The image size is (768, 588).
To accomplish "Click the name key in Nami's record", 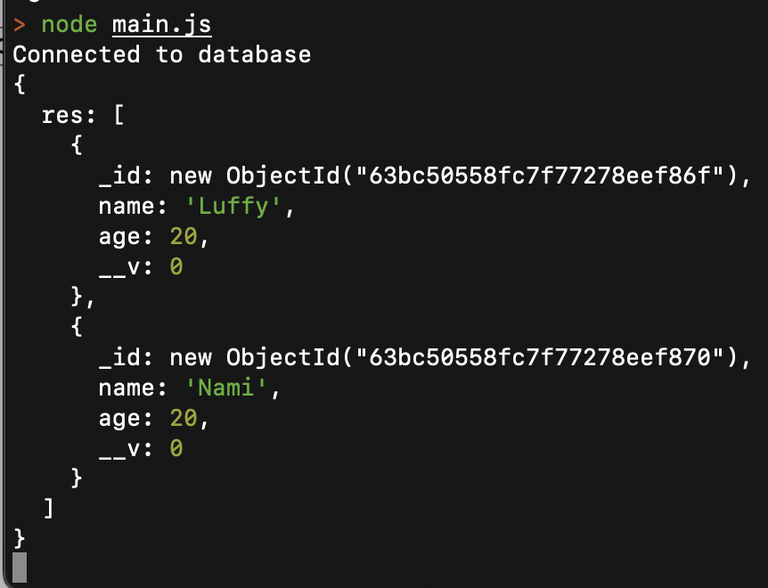I will pyautogui.click(x=125, y=388).
